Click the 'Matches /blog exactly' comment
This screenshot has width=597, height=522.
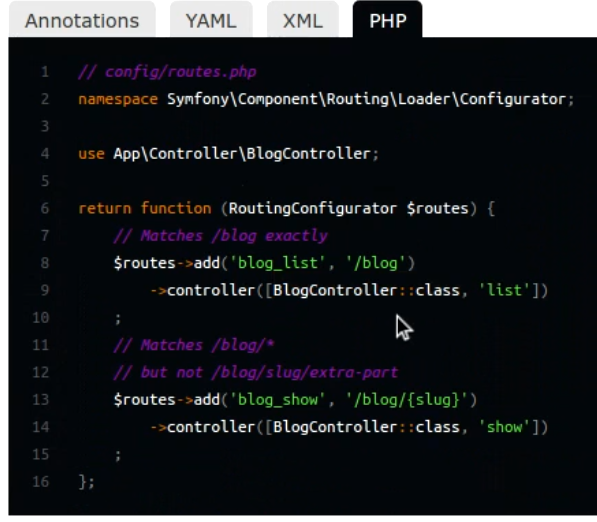(x=221, y=236)
